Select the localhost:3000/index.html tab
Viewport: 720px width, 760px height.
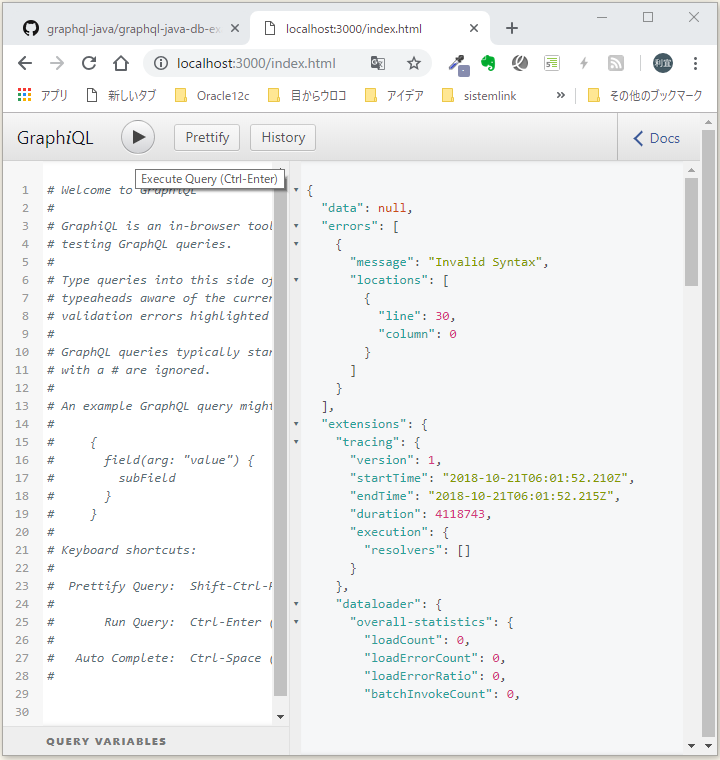click(353, 29)
